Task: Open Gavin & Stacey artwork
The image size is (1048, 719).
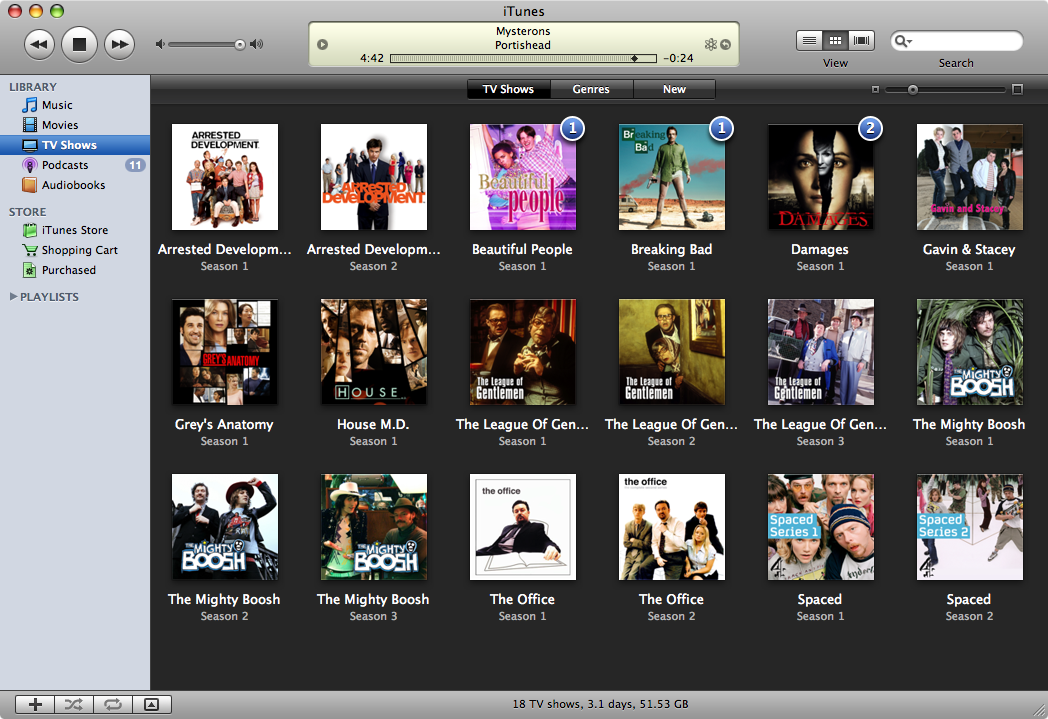Action: pyautogui.click(x=970, y=177)
